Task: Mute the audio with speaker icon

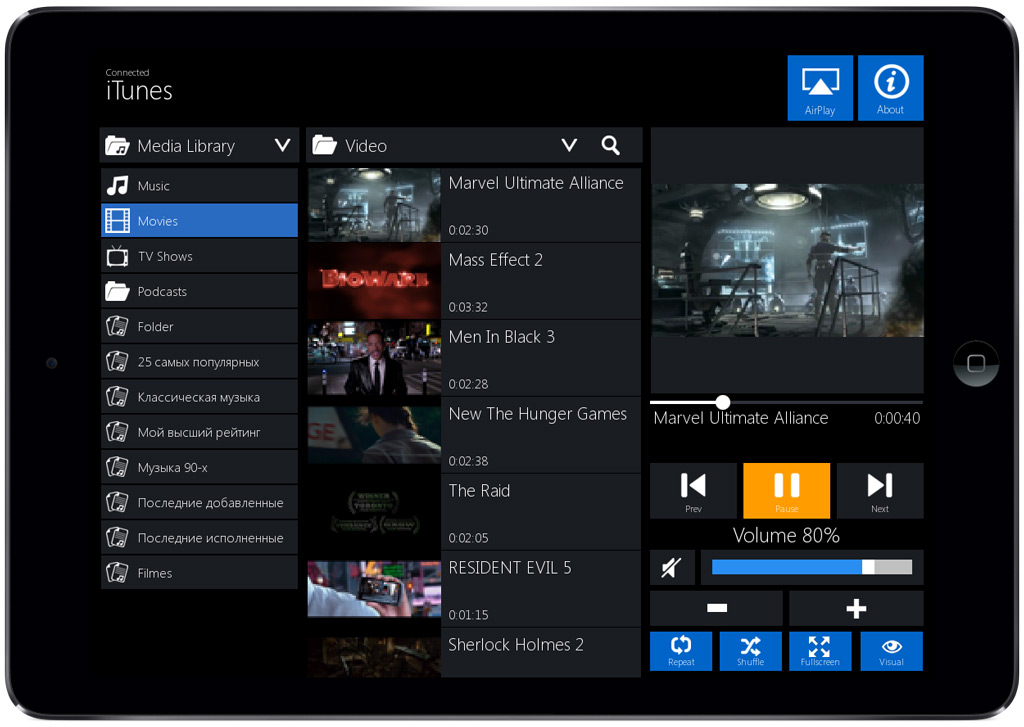Action: pyautogui.click(x=672, y=568)
